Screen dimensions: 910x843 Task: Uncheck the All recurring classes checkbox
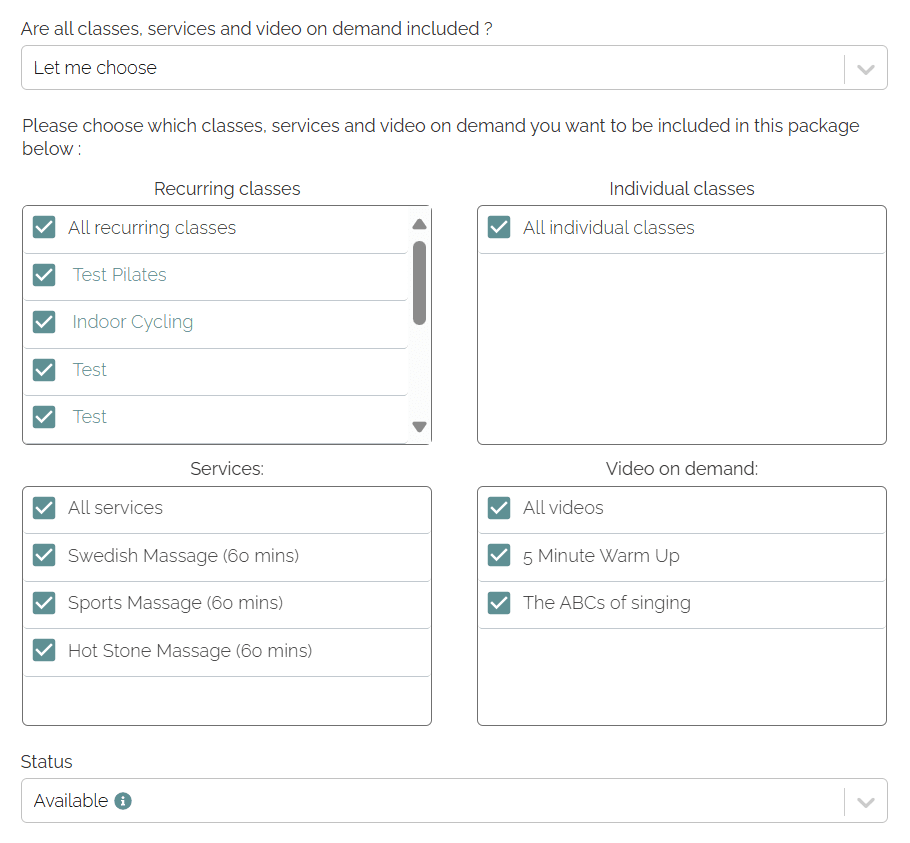pyautogui.click(x=44, y=227)
